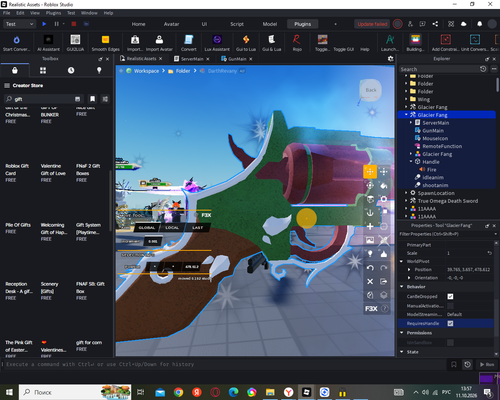Image resolution: width=500 pixels, height=400 pixels.
Task: Collapse the selected Glacier Fang tool
Action: pos(406,115)
